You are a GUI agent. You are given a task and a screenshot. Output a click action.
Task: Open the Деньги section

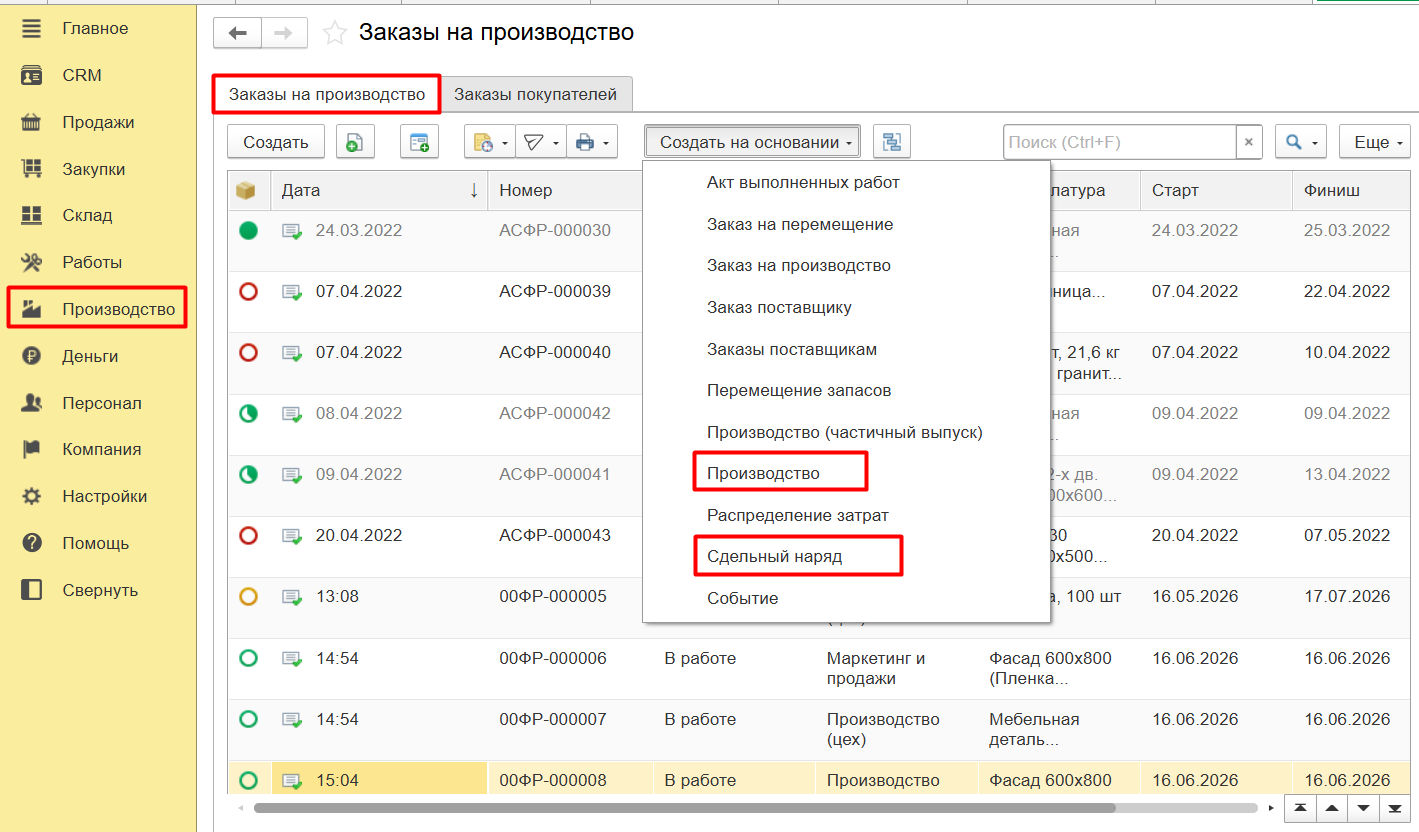(x=90, y=356)
